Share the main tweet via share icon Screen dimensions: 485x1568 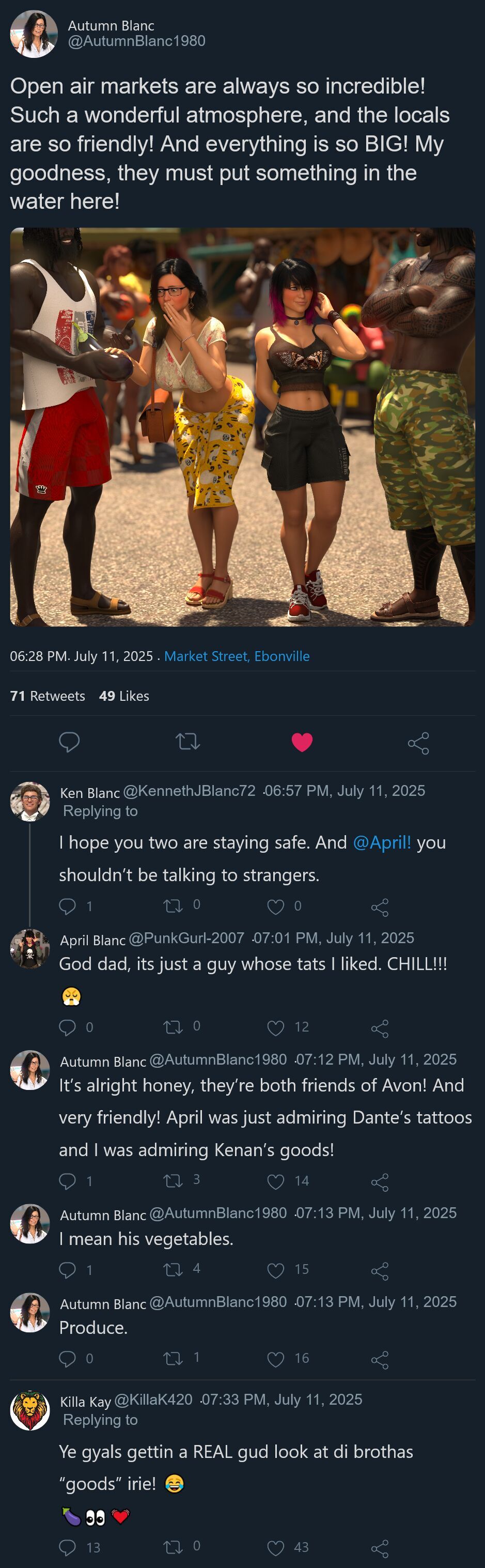point(418,743)
